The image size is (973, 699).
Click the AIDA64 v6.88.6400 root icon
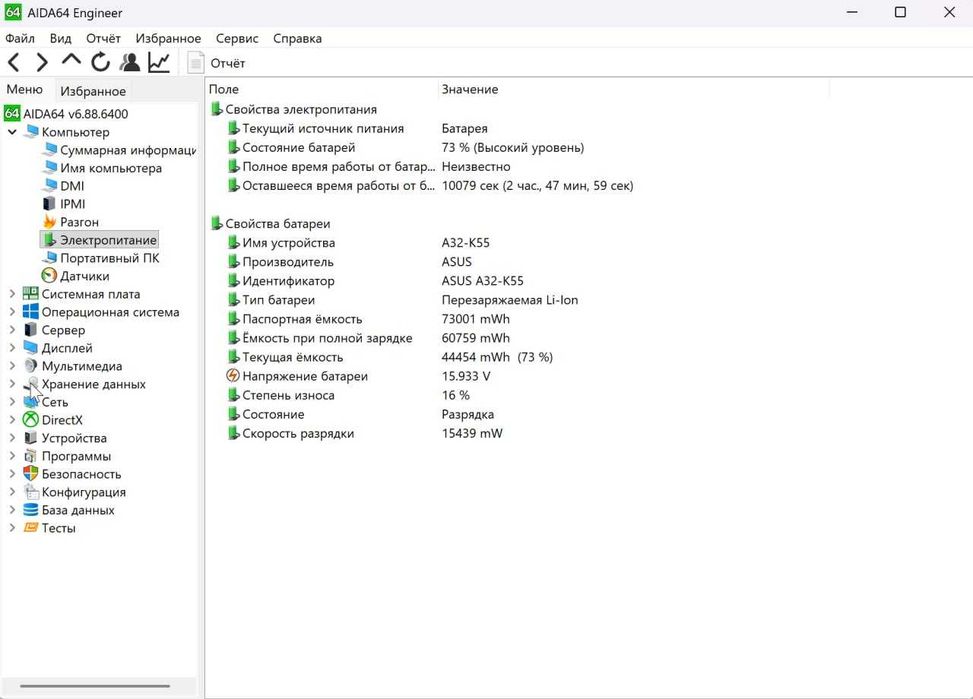pos(12,114)
